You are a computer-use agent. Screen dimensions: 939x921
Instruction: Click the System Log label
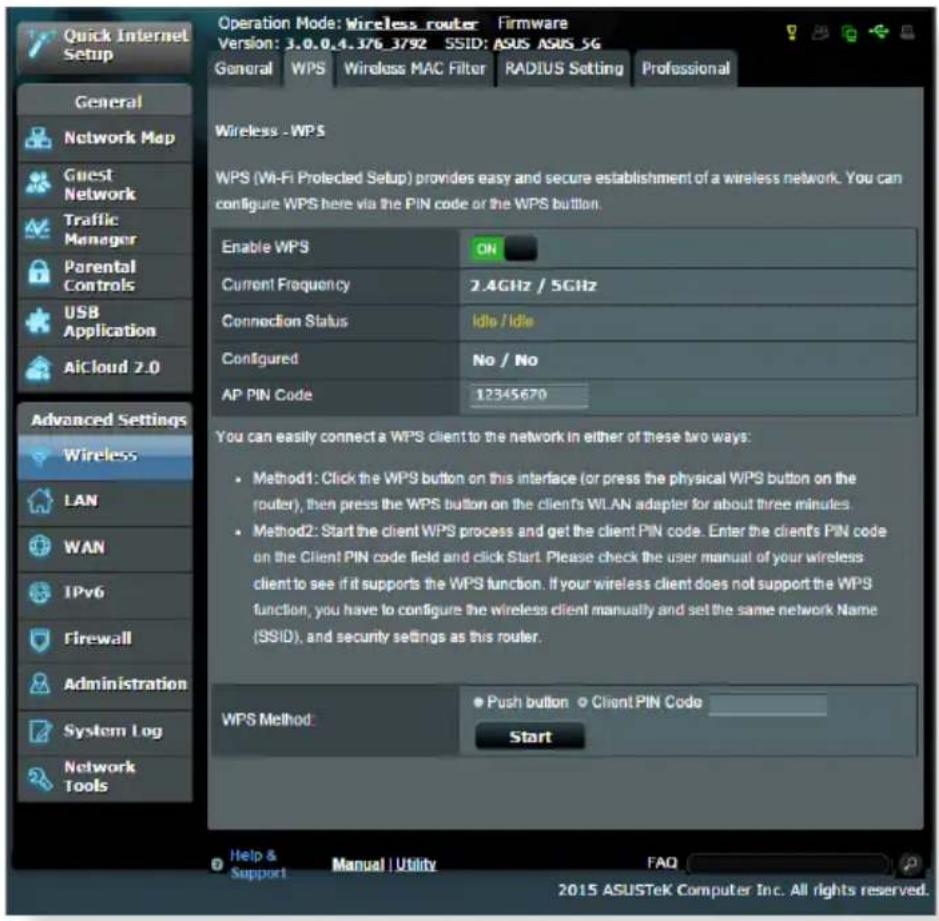click(x=113, y=731)
